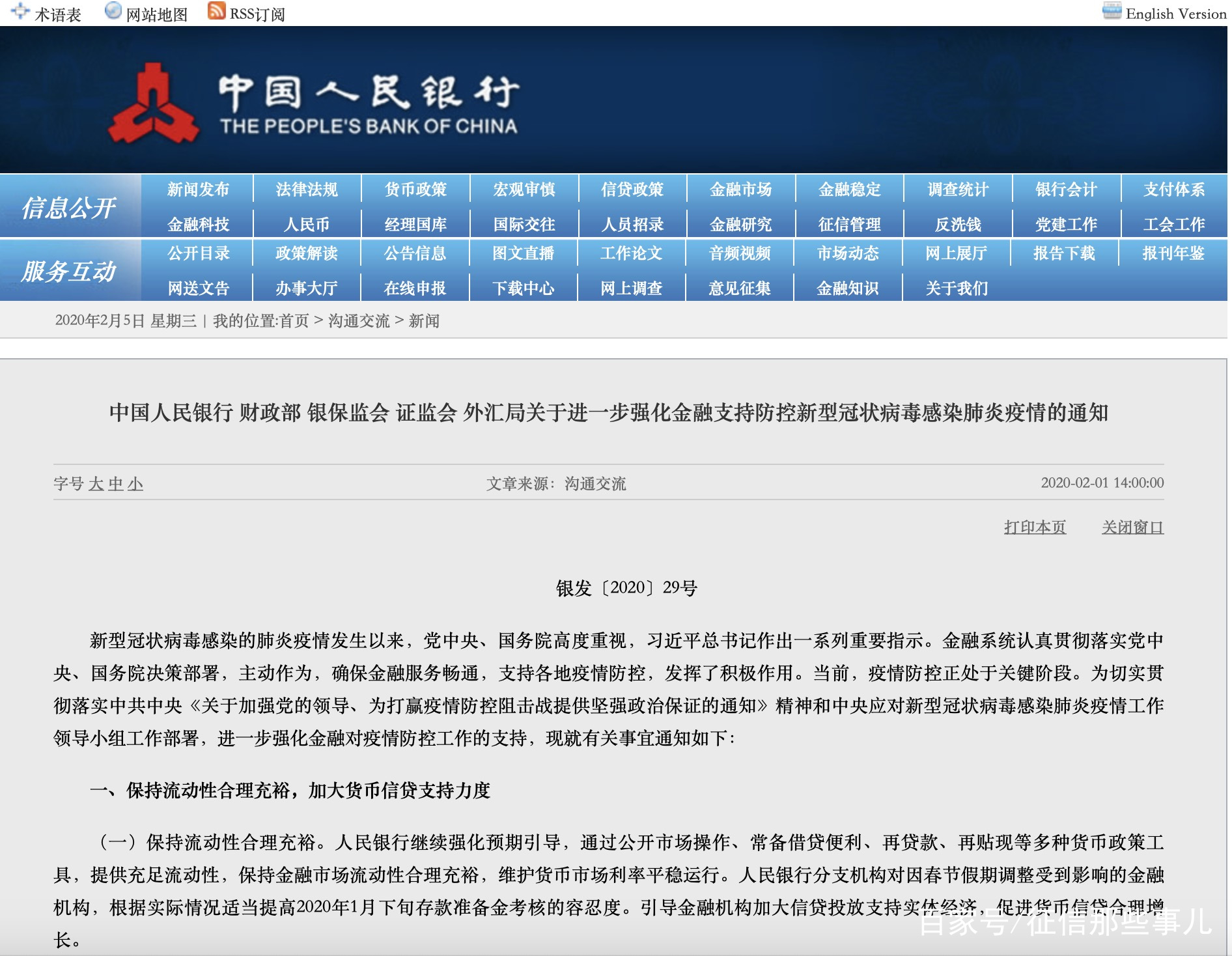The image size is (1232, 956).
Task: Open 办事大厅 menu item
Action: [306, 288]
